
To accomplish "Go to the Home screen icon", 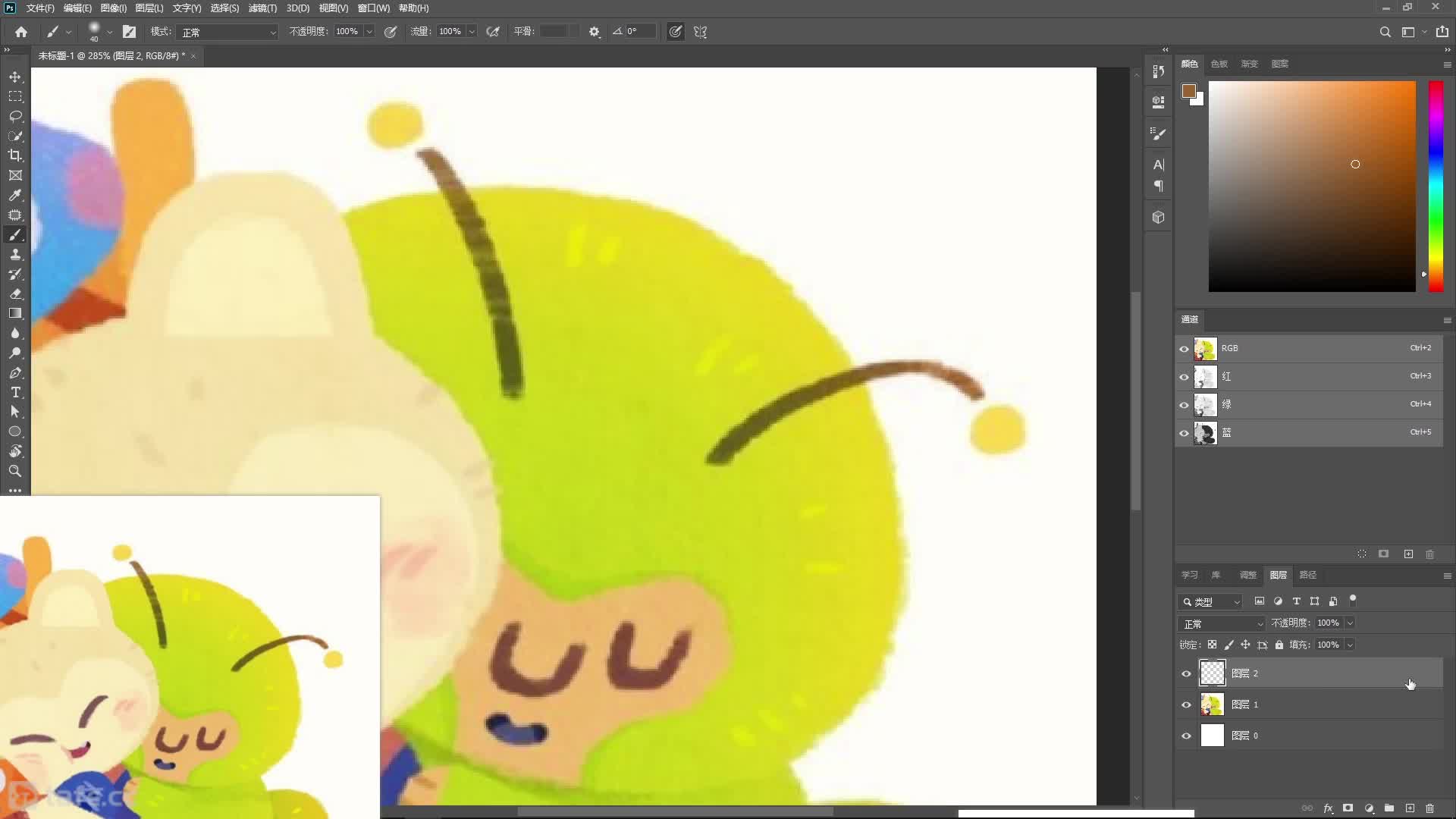I will (21, 32).
